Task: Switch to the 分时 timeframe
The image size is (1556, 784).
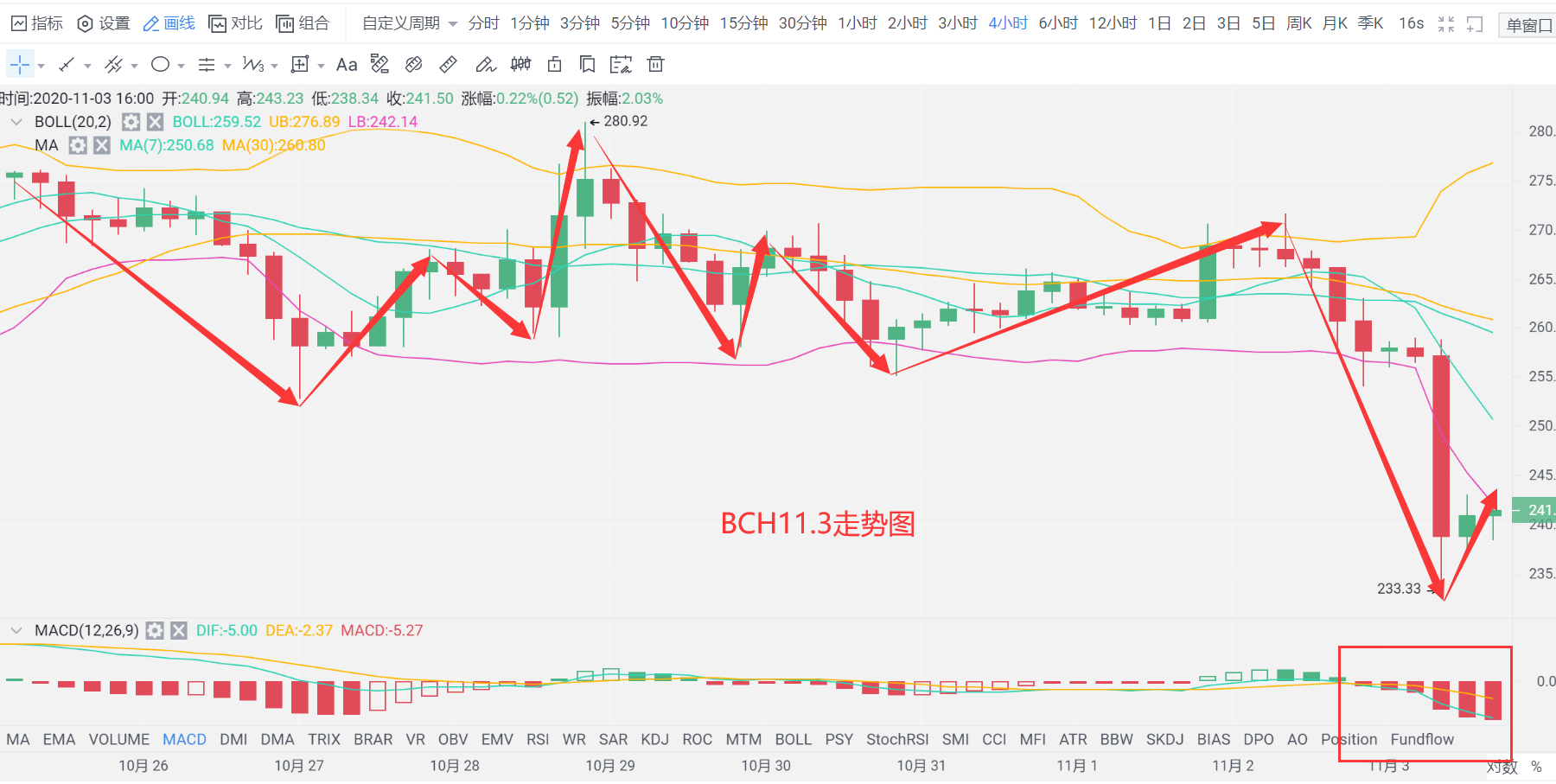Action: point(483,23)
